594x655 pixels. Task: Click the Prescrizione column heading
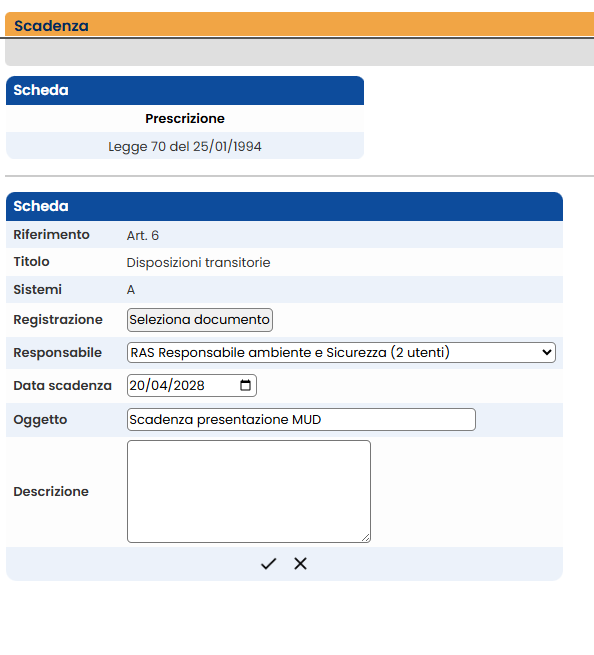[x=185, y=119]
